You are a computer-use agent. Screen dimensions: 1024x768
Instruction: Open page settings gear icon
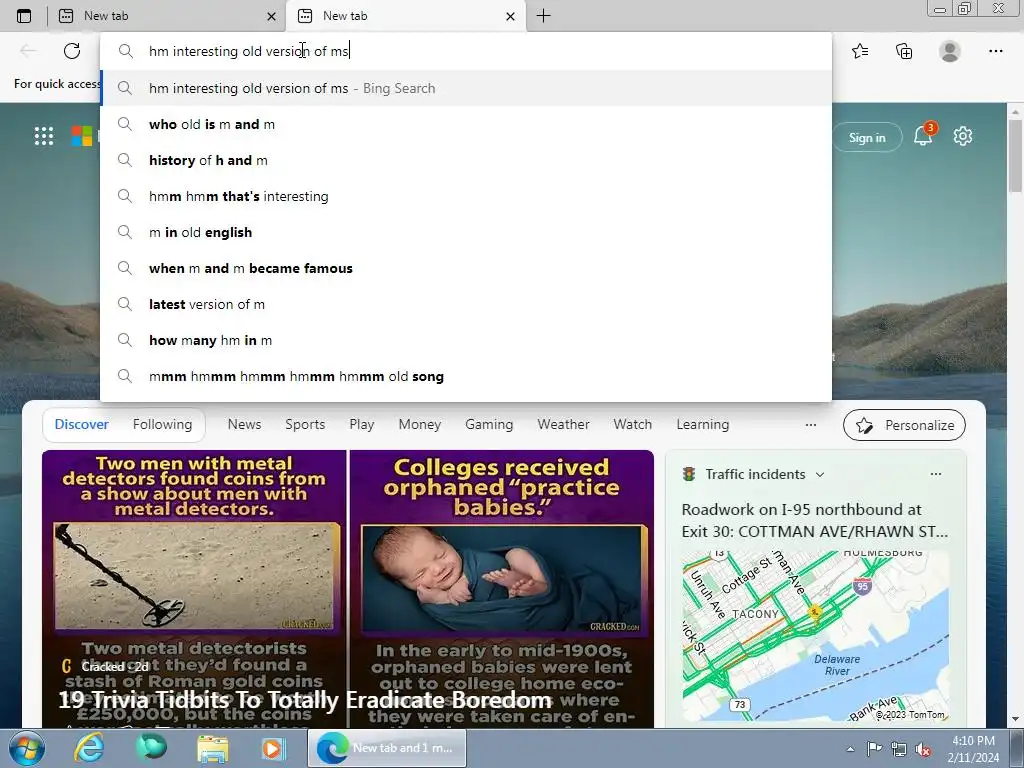pos(963,136)
